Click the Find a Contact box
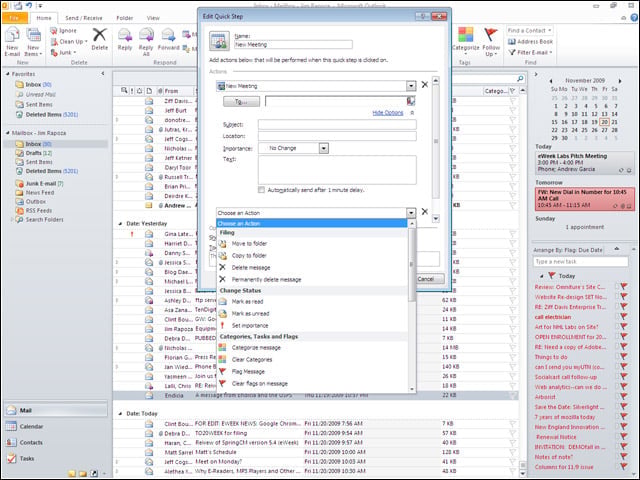 click(530, 31)
